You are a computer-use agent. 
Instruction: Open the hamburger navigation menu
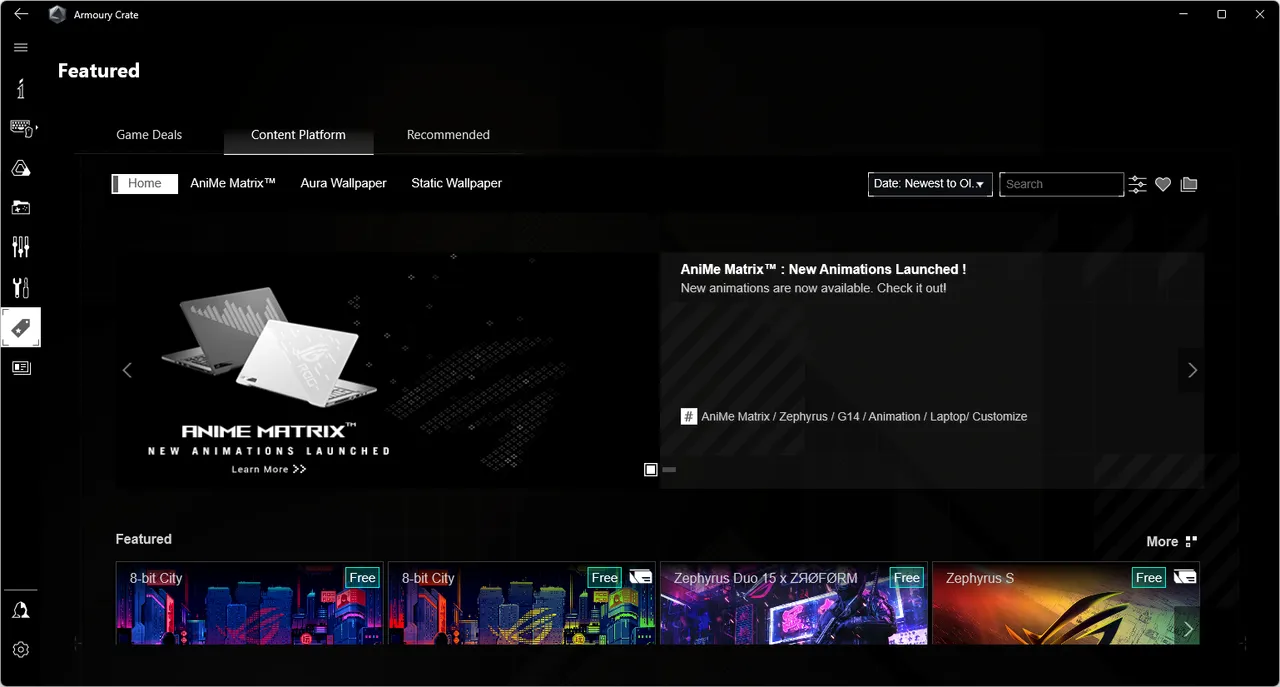click(x=21, y=47)
